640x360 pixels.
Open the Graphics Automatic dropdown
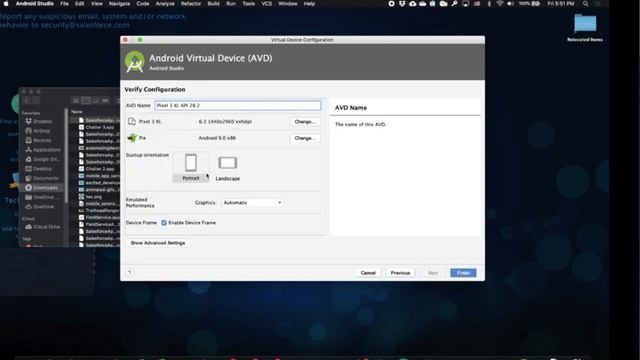253,202
